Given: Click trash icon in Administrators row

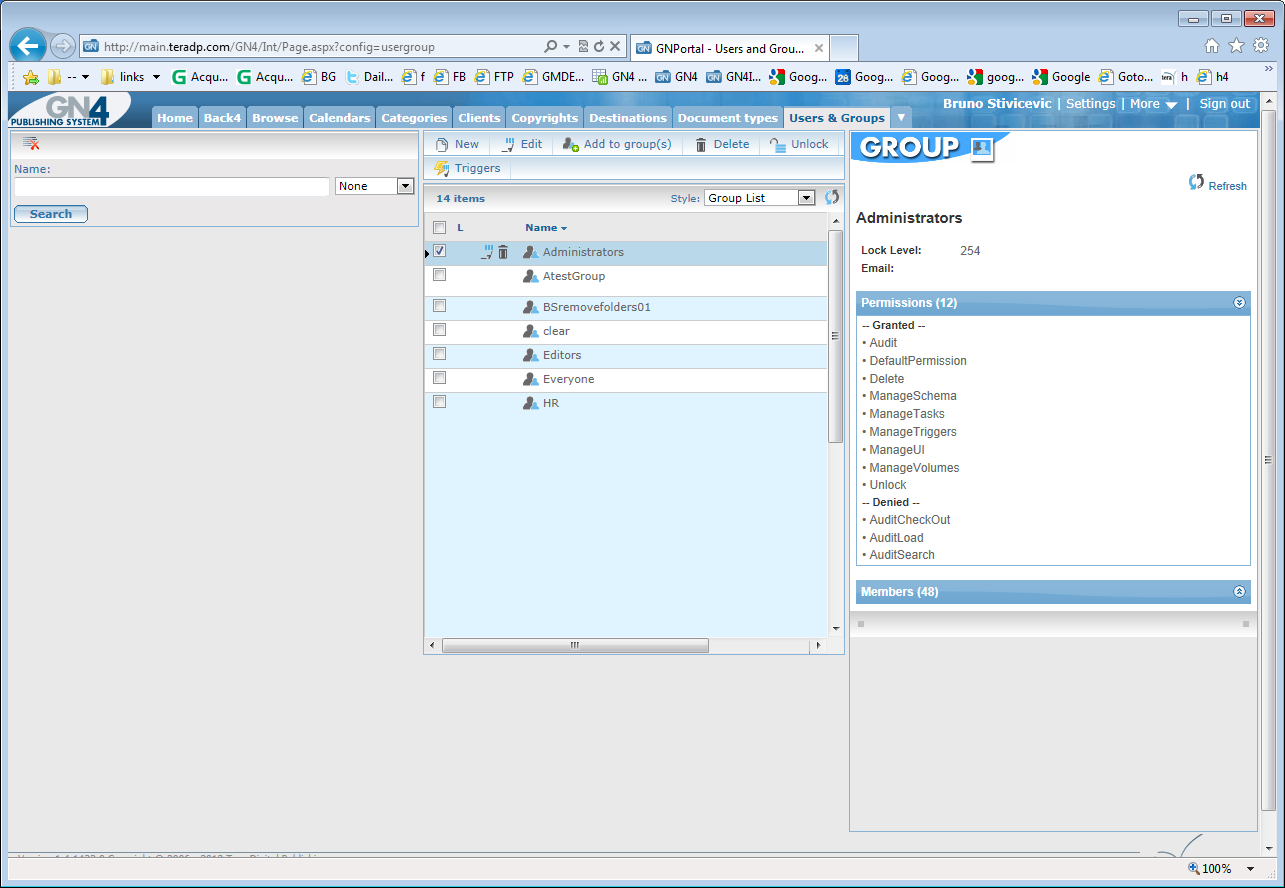Looking at the screenshot, I should (503, 252).
